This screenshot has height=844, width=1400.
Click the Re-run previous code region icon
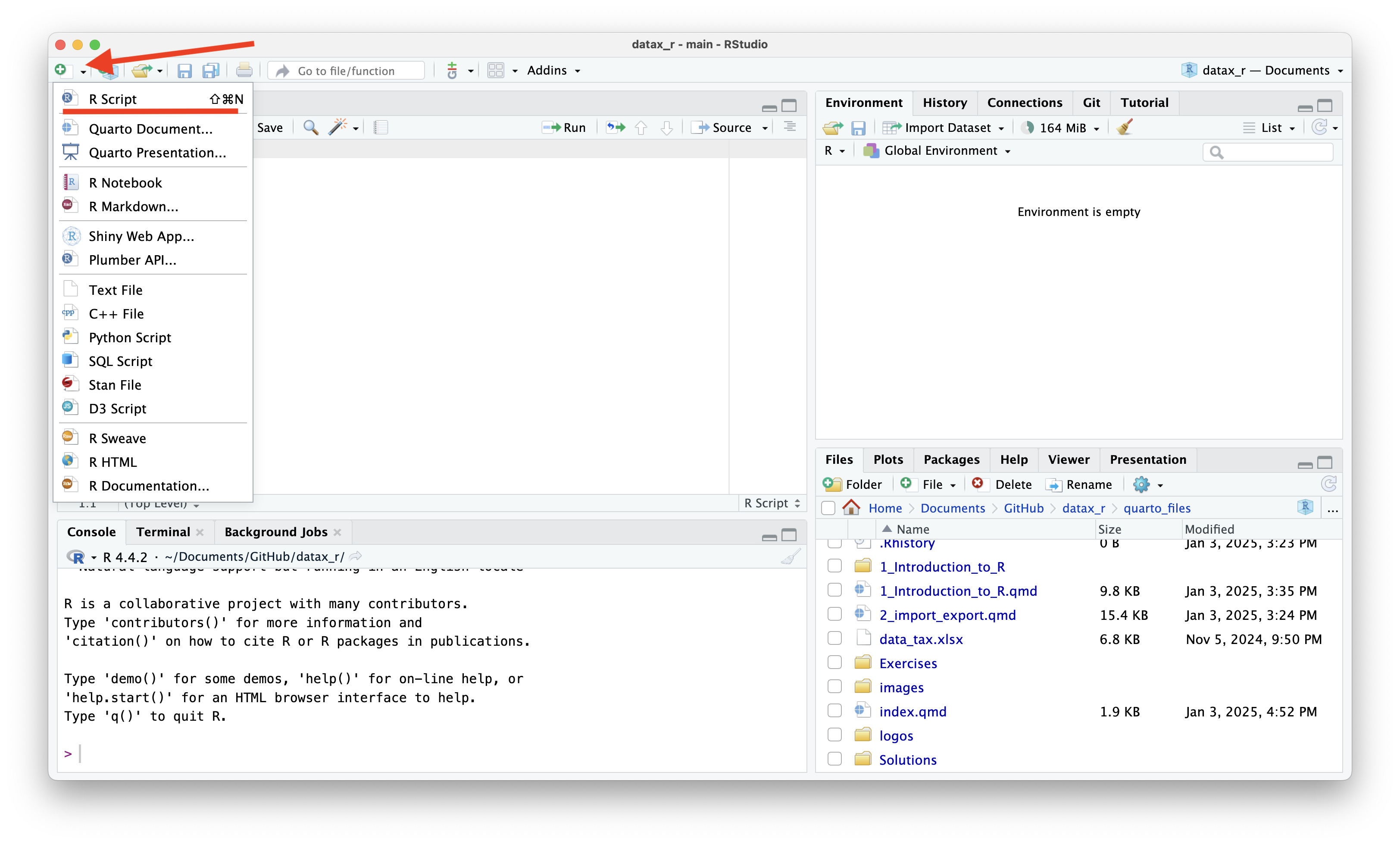coord(616,127)
